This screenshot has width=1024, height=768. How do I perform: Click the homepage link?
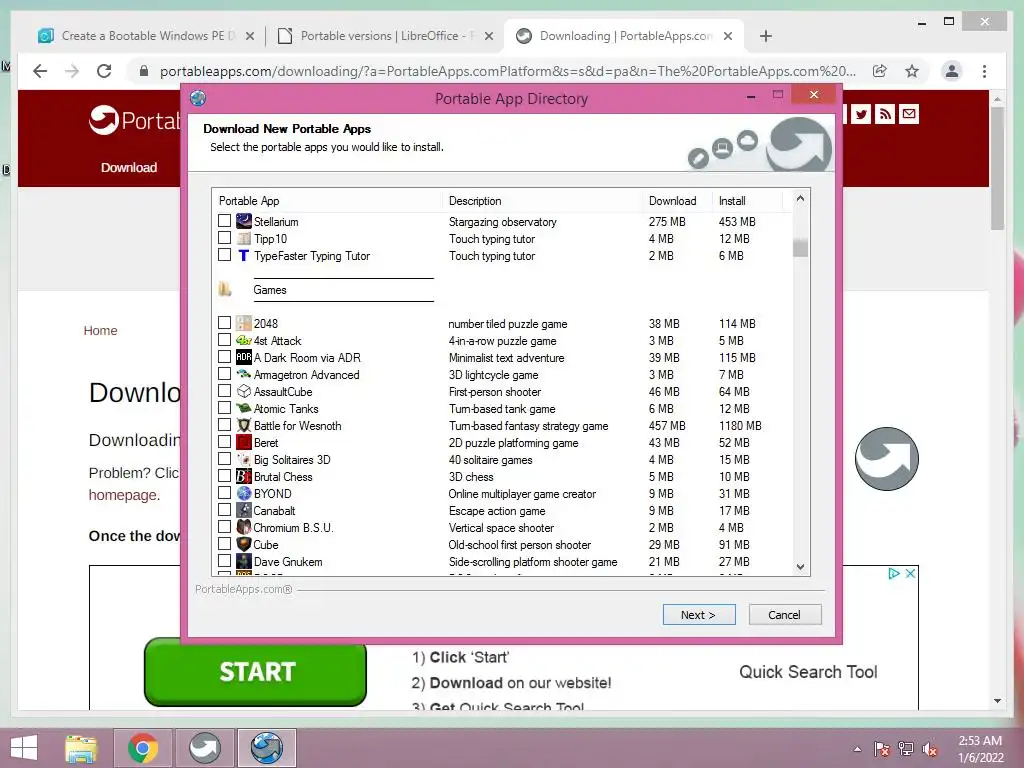[123, 495]
